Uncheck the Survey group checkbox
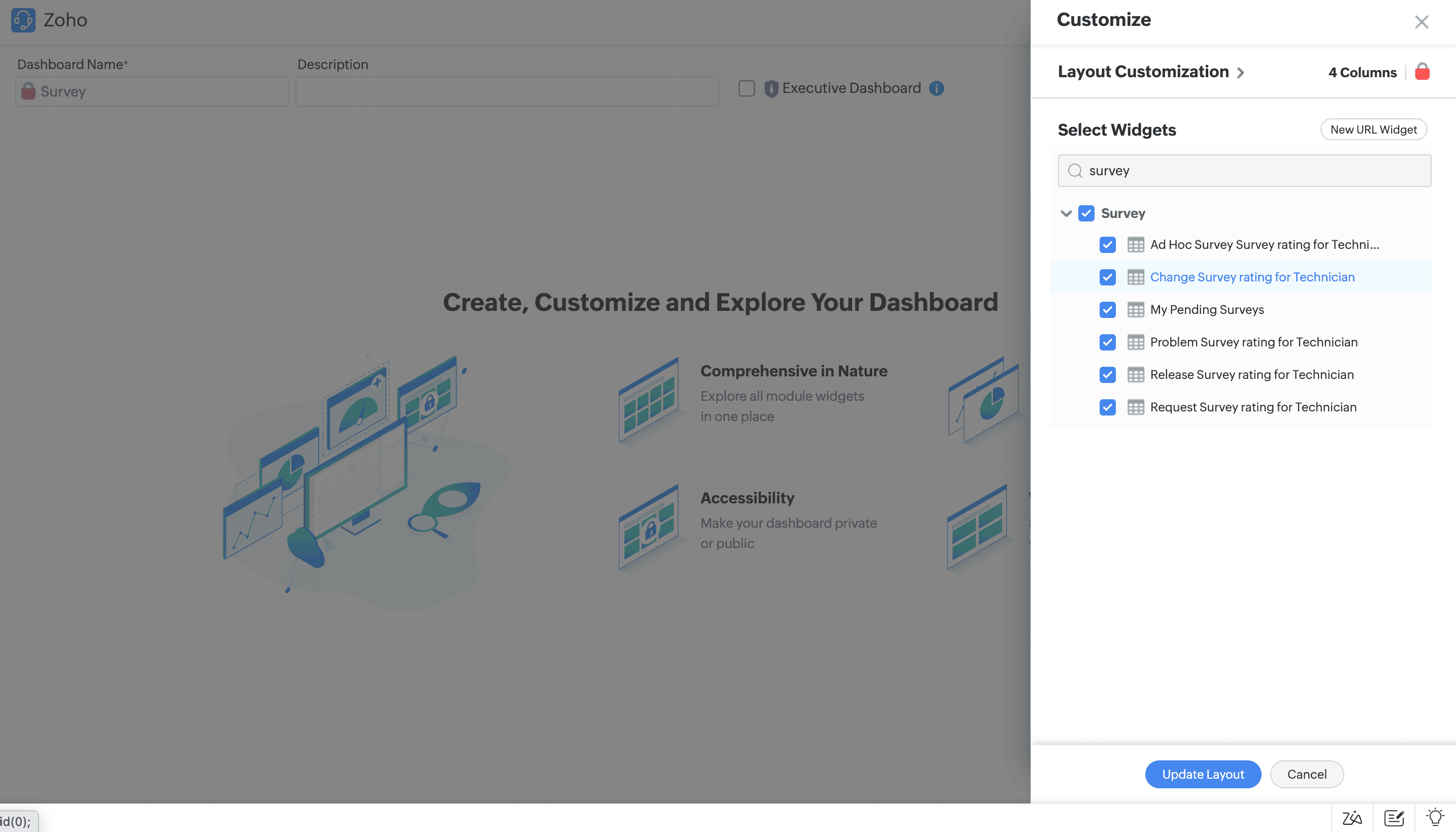Image resolution: width=1456 pixels, height=832 pixels. (1086, 213)
